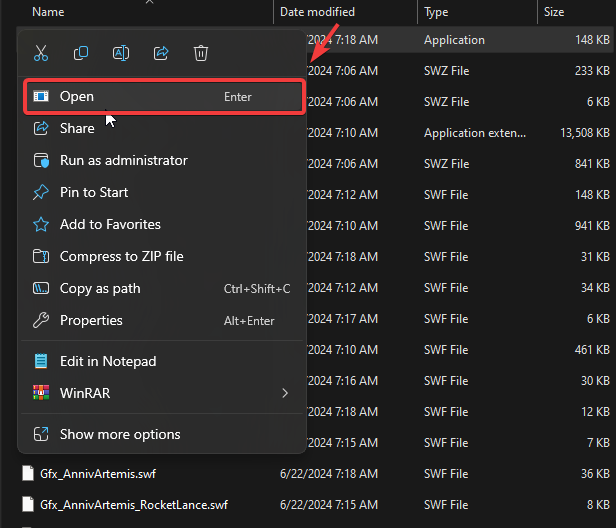Select the Gfx_AnnivArtemis.swf file
The image size is (616, 528).
click(x=98, y=474)
